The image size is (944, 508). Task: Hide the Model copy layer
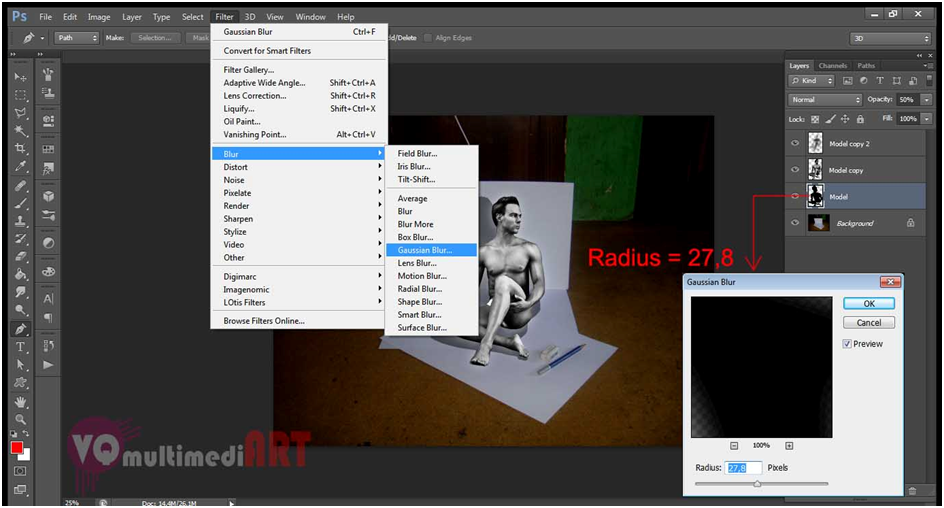(x=795, y=170)
